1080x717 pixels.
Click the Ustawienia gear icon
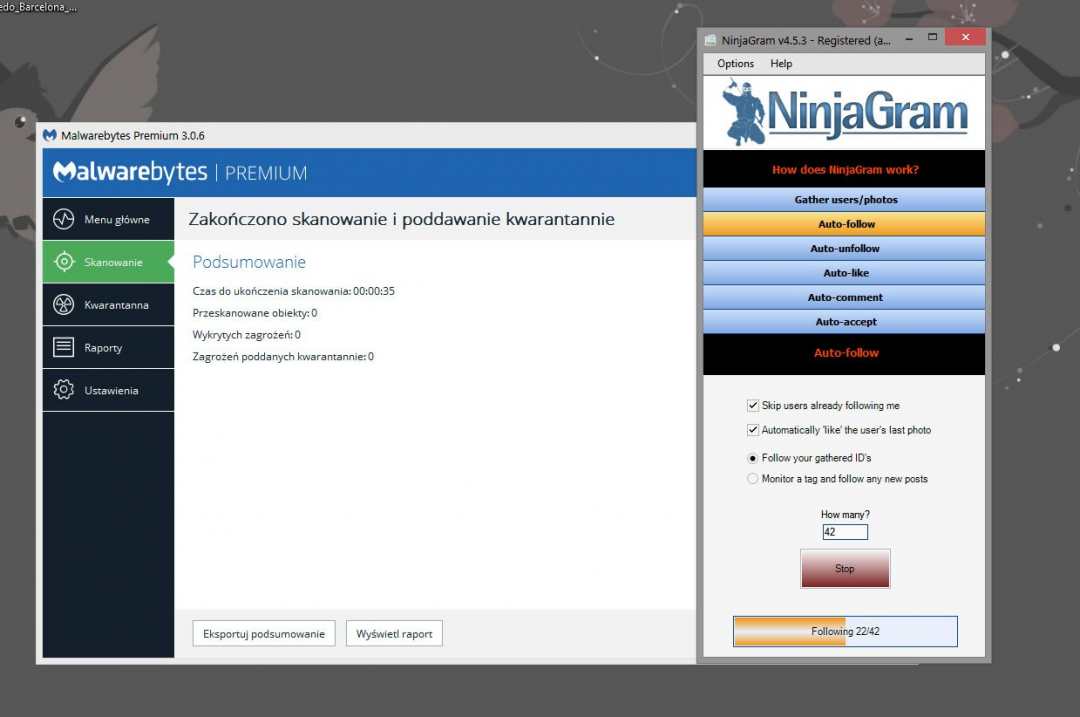click(x=64, y=390)
